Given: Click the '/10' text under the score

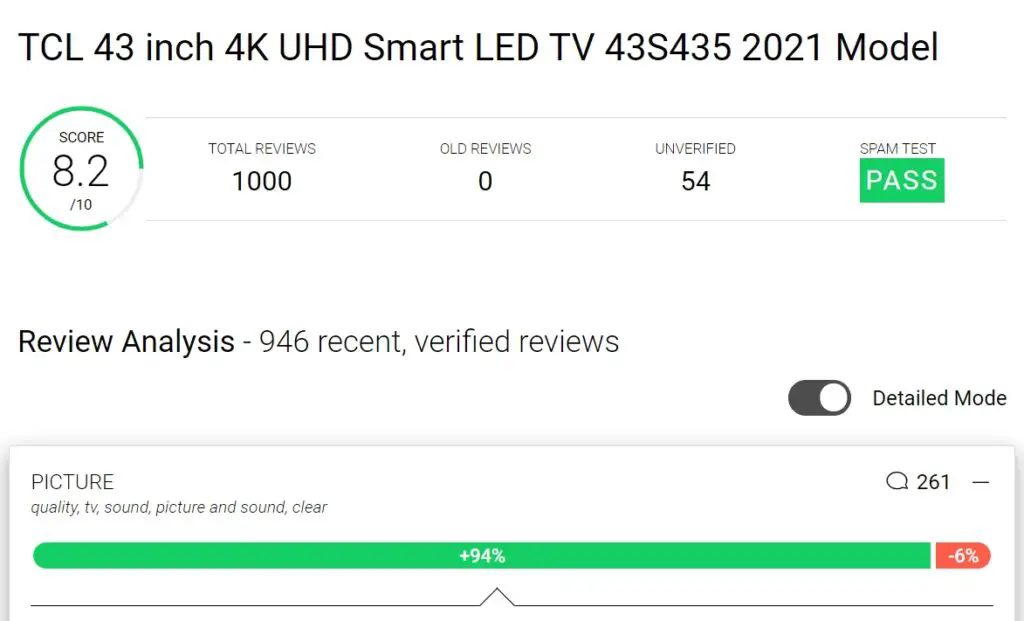Looking at the screenshot, I should coord(81,205).
